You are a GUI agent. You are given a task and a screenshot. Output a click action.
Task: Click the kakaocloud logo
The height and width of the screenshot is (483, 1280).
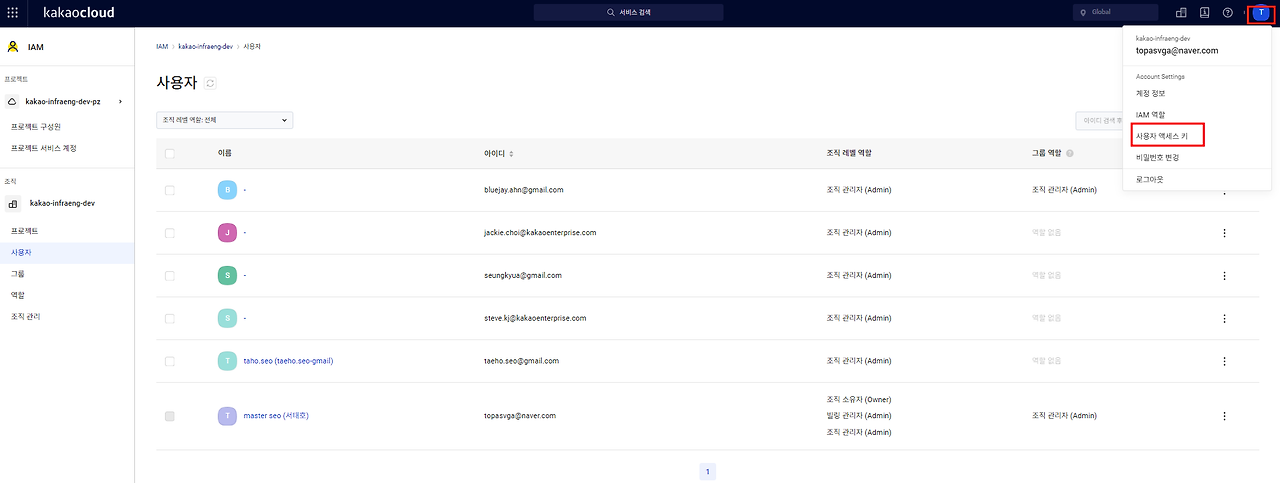[79, 13]
